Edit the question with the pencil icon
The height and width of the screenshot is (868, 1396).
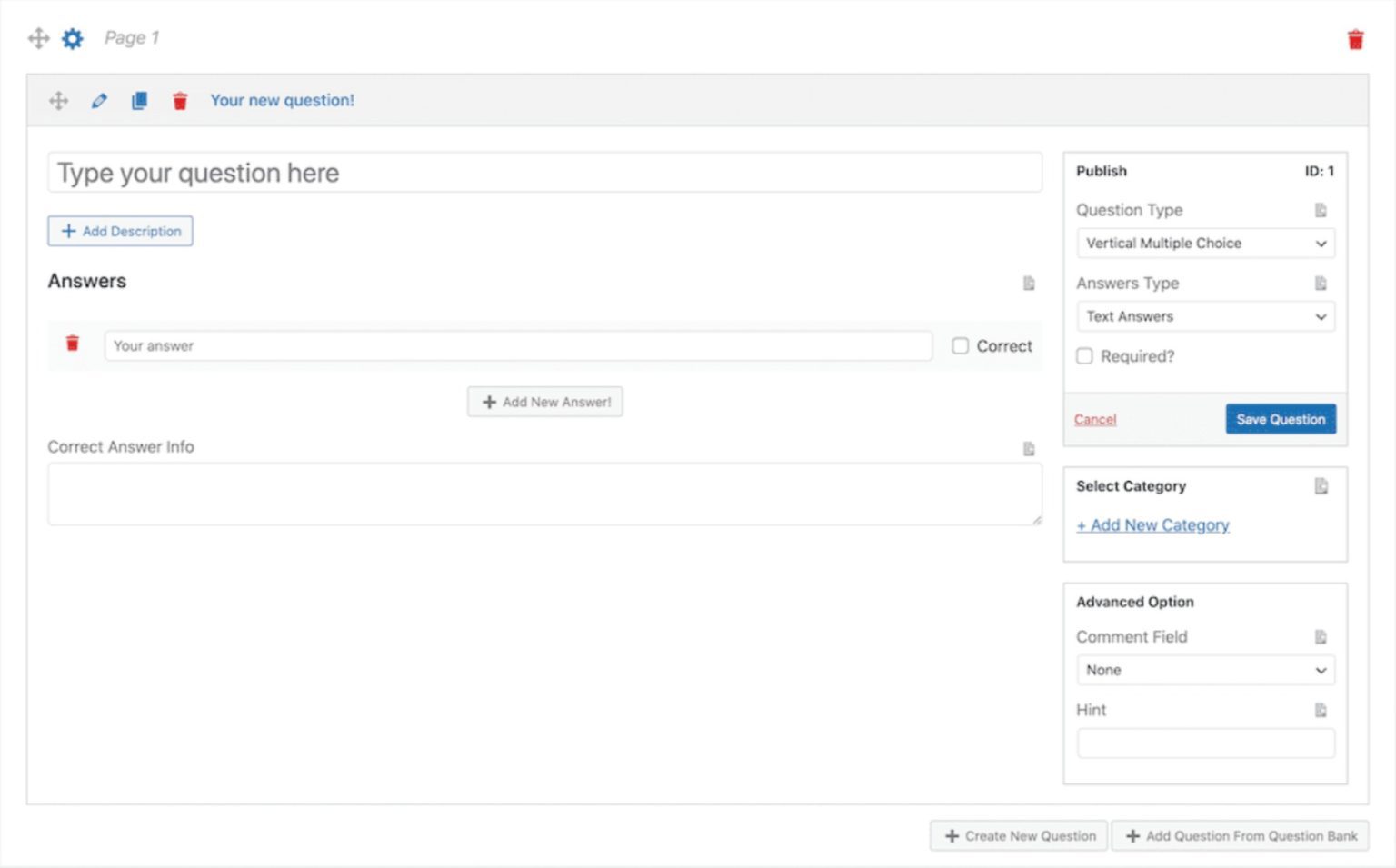click(x=98, y=100)
